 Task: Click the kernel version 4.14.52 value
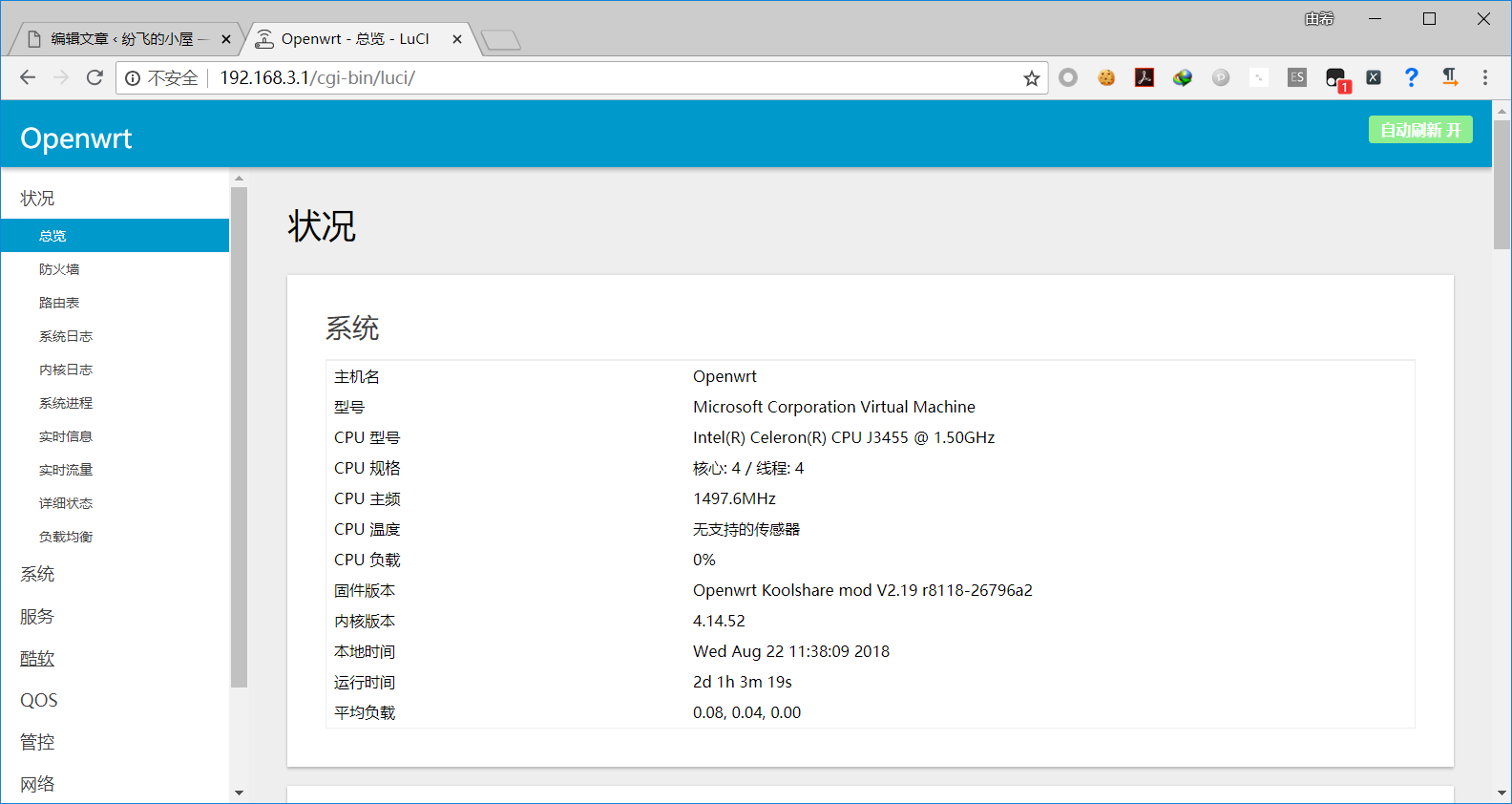[x=719, y=621]
